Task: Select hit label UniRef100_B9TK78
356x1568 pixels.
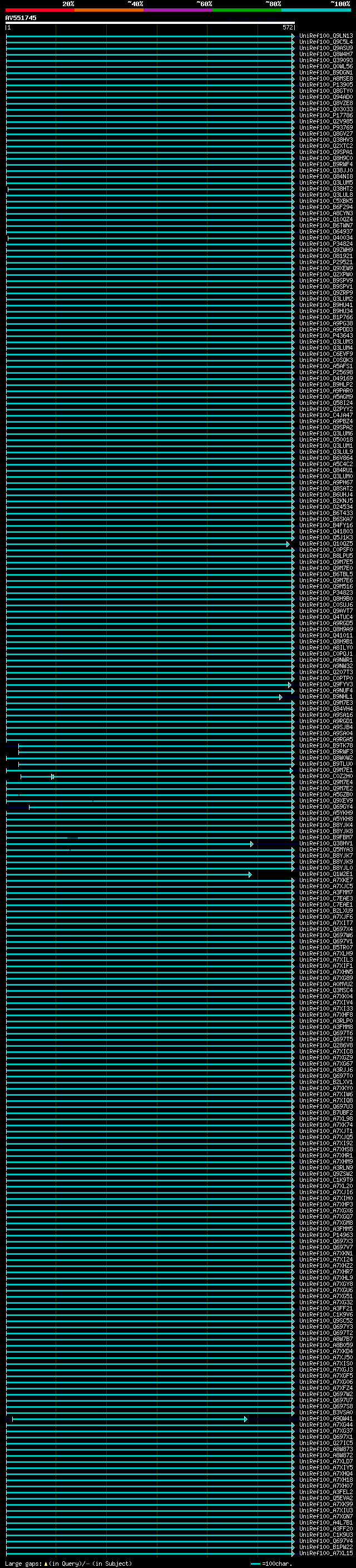Action: click(326, 746)
